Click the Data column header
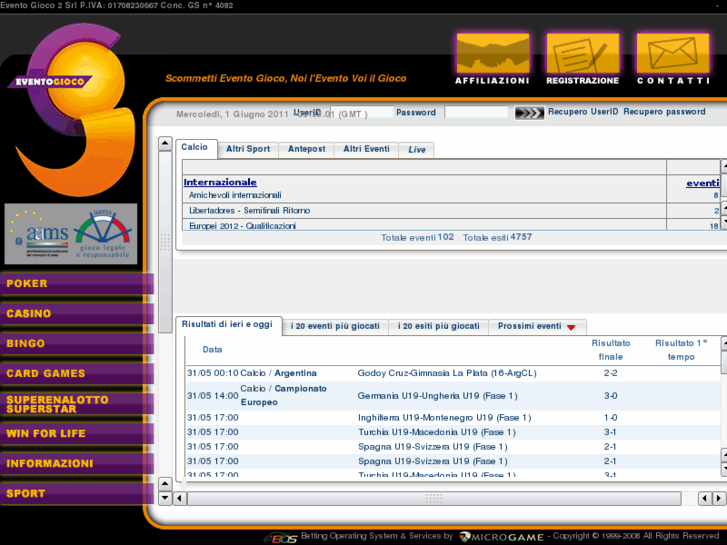 coord(212,350)
